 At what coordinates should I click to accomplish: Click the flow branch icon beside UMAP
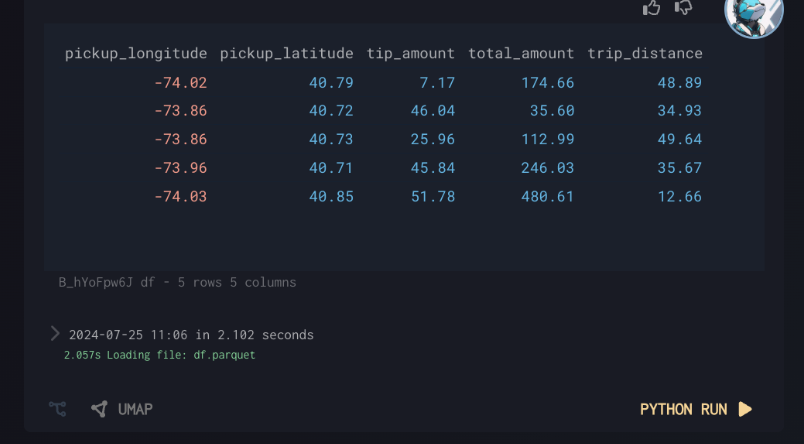(x=57, y=409)
